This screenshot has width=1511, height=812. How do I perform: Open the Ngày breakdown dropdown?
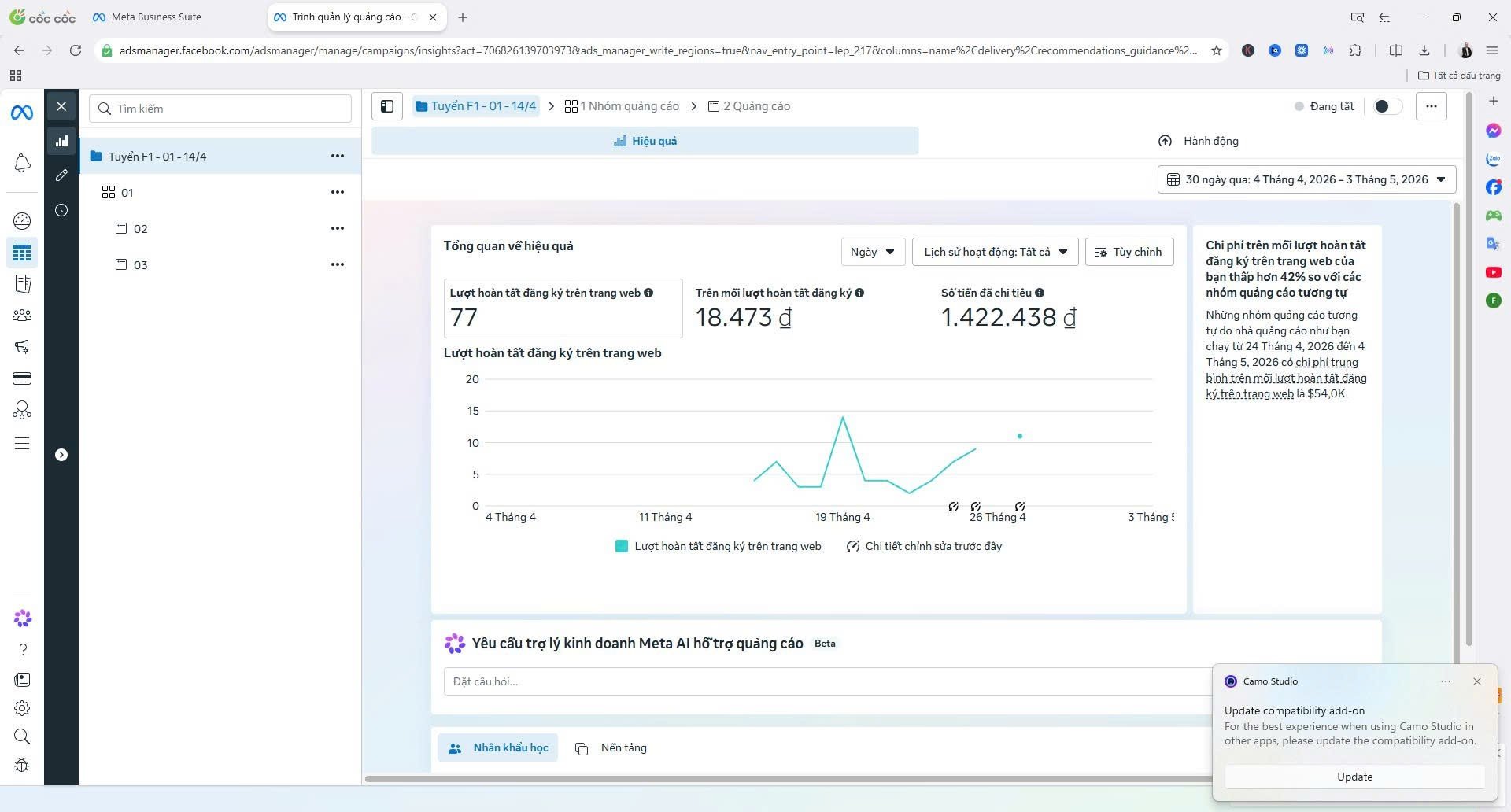[x=873, y=252]
